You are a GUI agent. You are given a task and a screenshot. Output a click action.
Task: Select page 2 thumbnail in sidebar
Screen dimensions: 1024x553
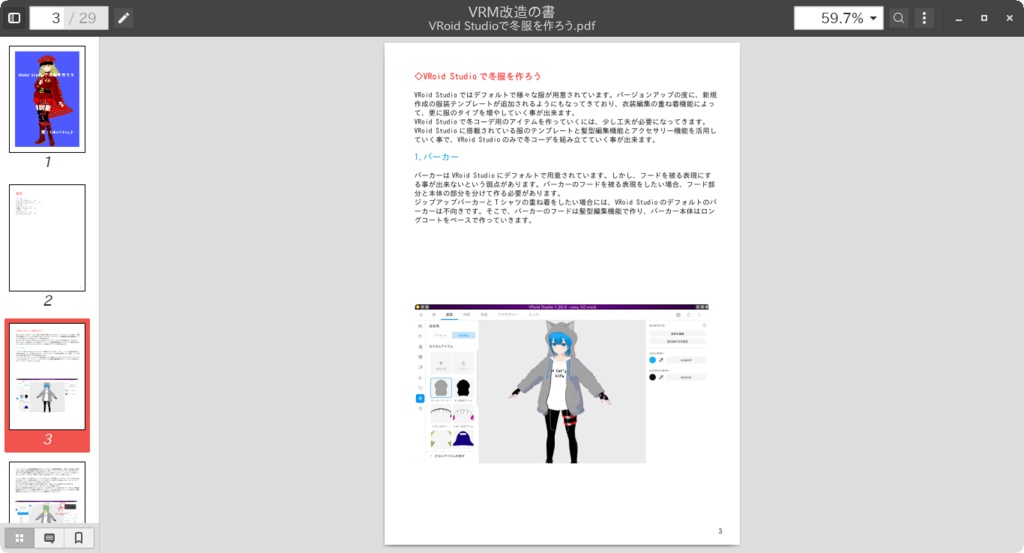[47, 238]
